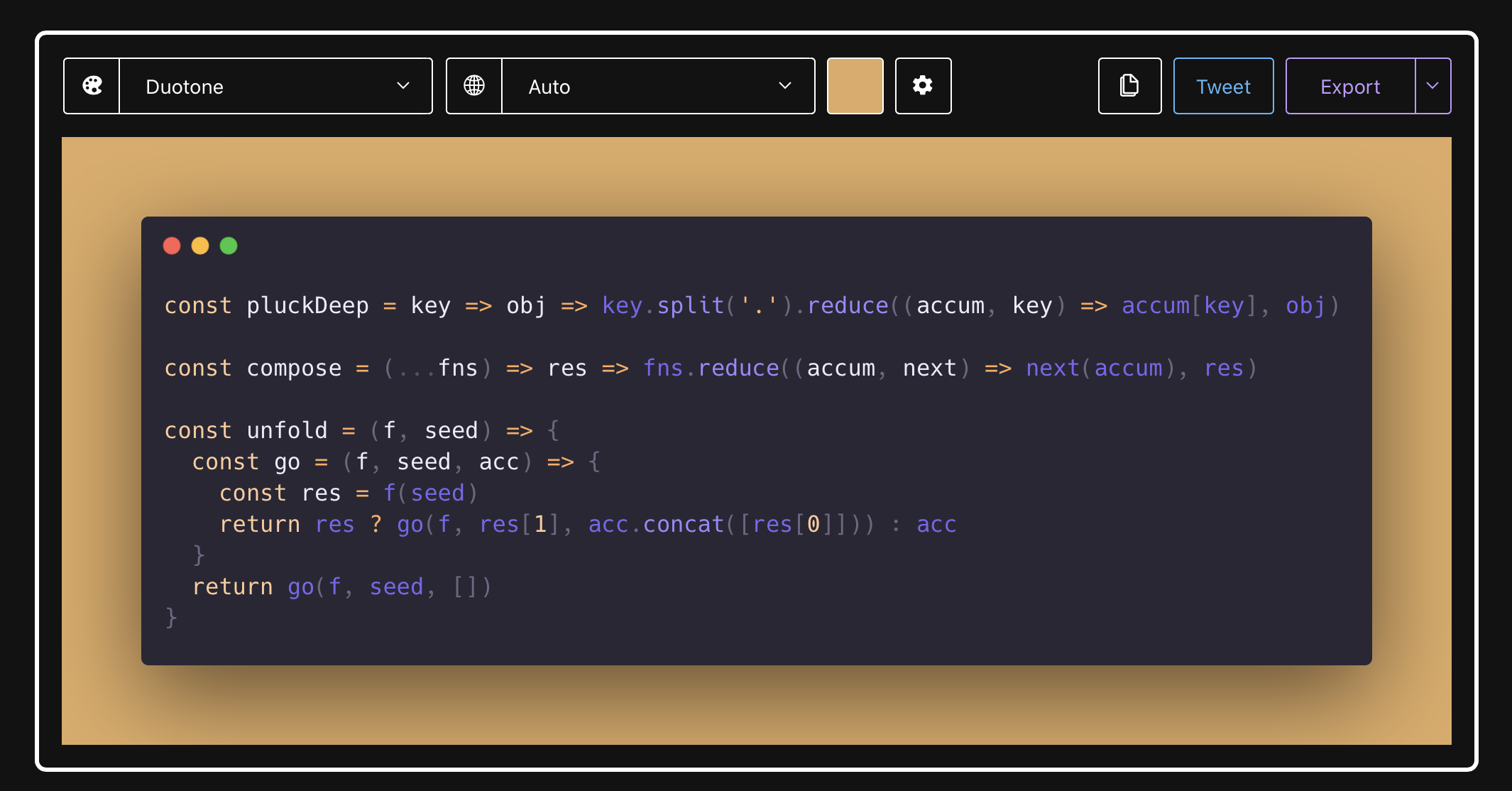Click the tan background below the code window
This screenshot has width=1512, height=791.
pos(756,707)
